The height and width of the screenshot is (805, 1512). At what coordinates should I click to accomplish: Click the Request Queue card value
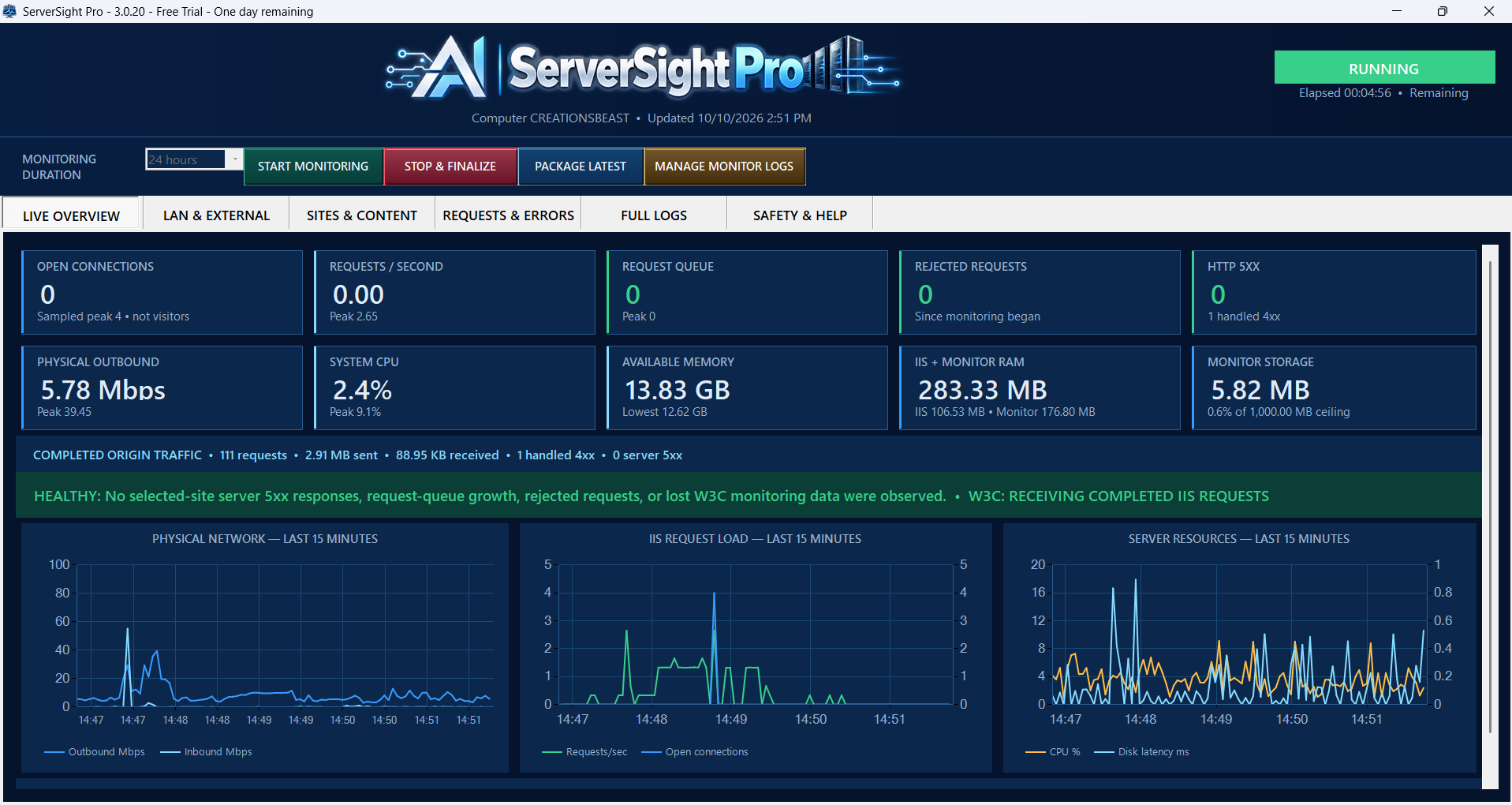[x=633, y=294]
